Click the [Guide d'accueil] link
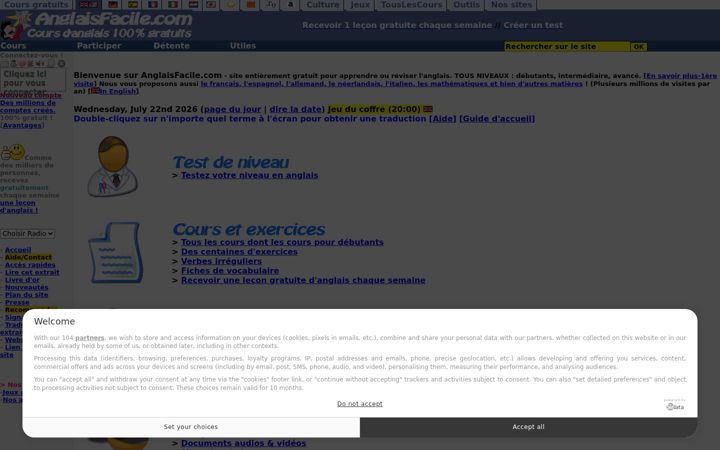Screen dimensions: 720x450 click(497, 119)
